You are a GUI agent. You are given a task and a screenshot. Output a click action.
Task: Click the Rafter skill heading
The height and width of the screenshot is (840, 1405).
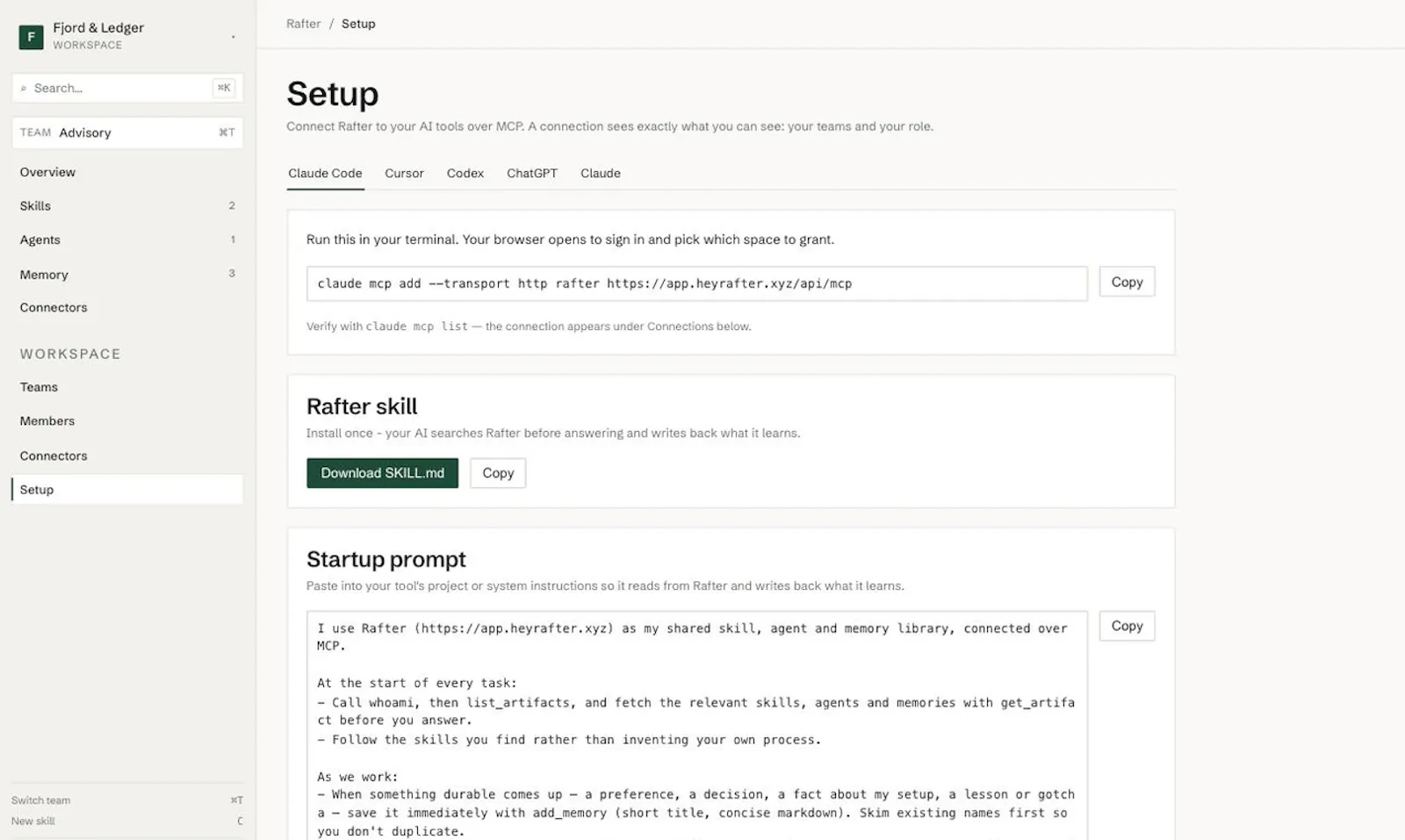[362, 406]
